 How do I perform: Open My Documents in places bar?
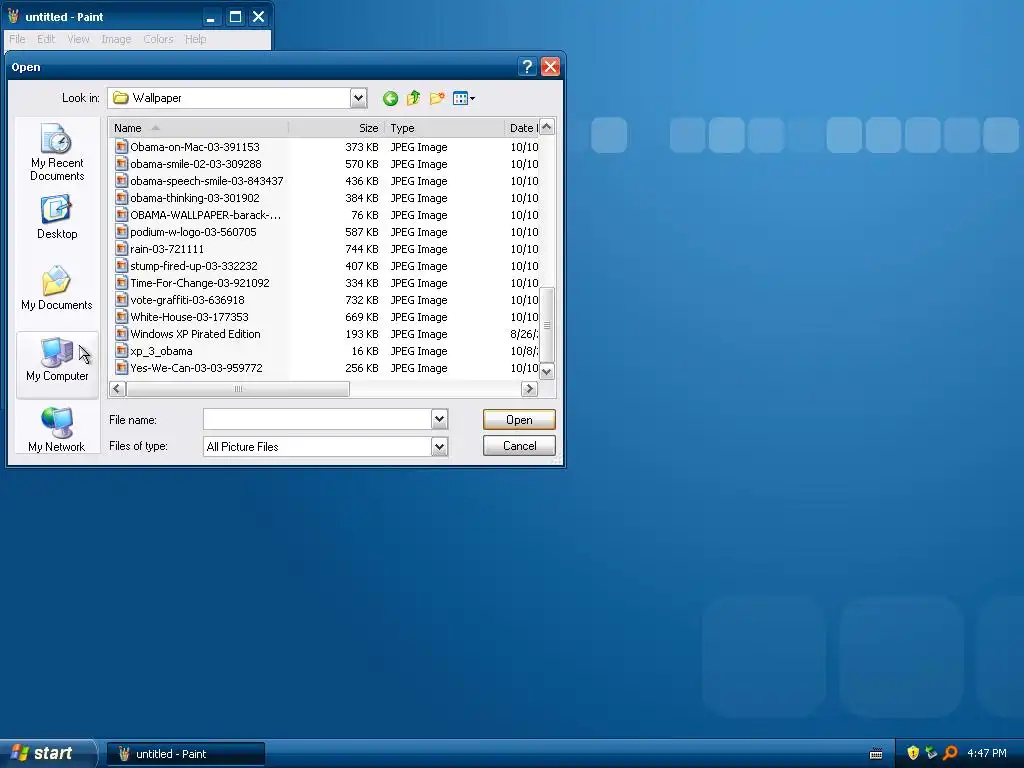coord(57,288)
